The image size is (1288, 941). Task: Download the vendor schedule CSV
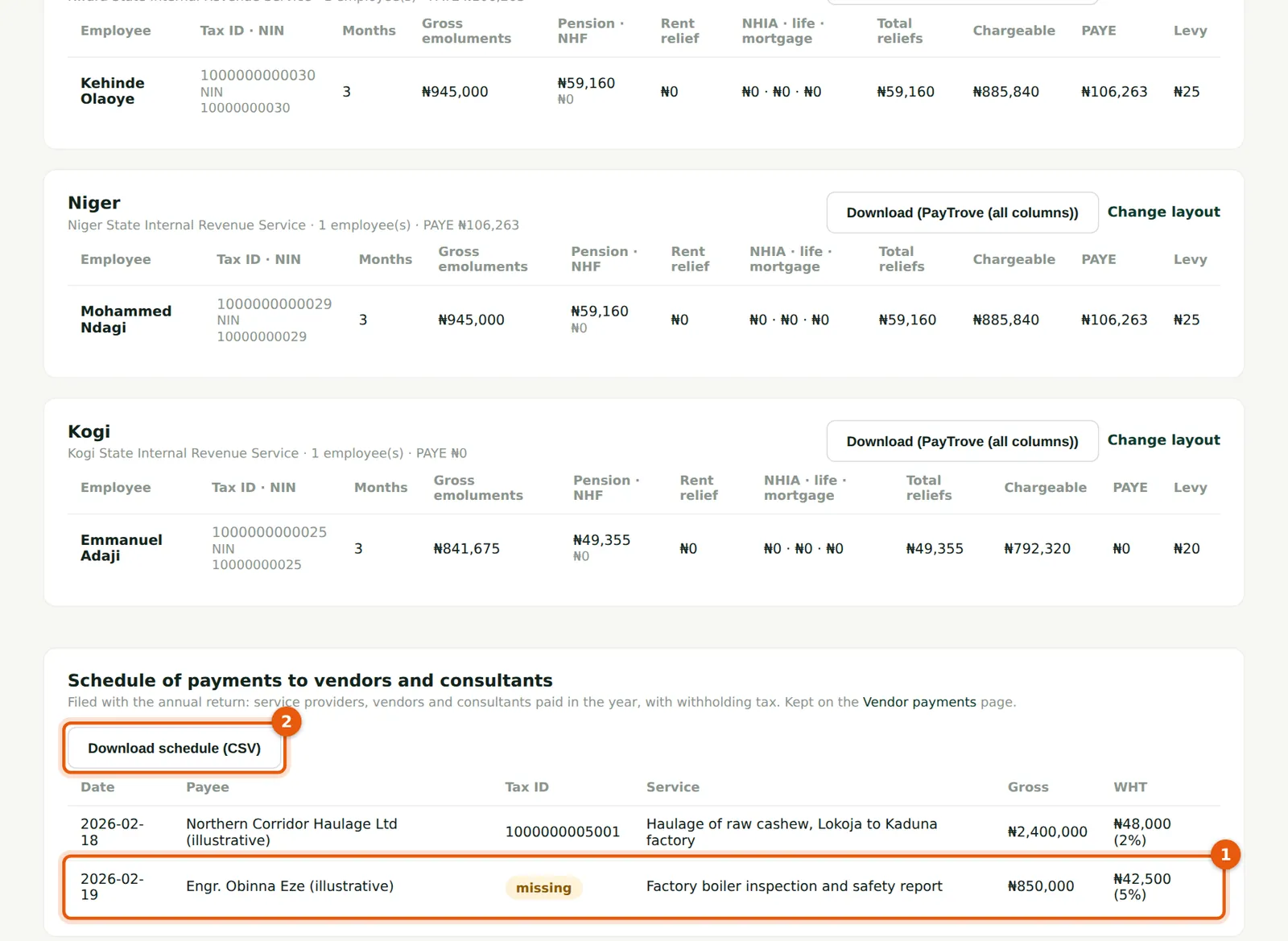click(x=174, y=748)
